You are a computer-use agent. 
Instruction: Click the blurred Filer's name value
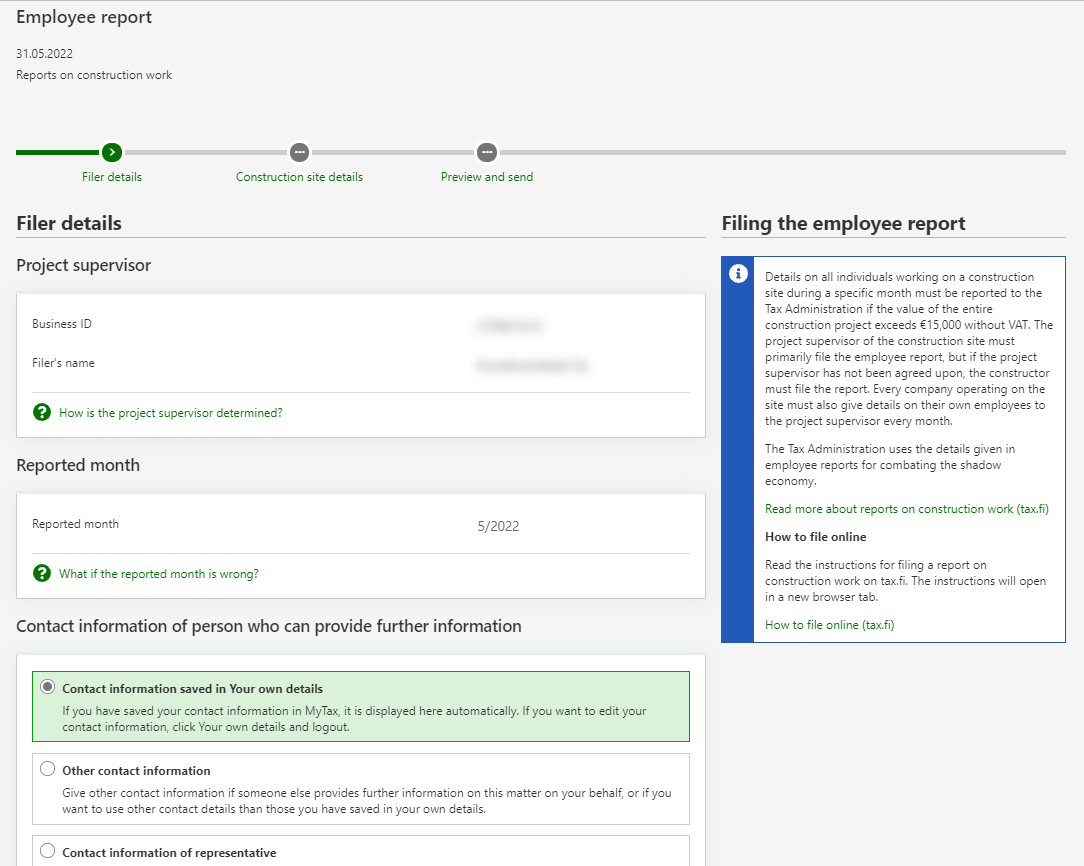click(532, 366)
